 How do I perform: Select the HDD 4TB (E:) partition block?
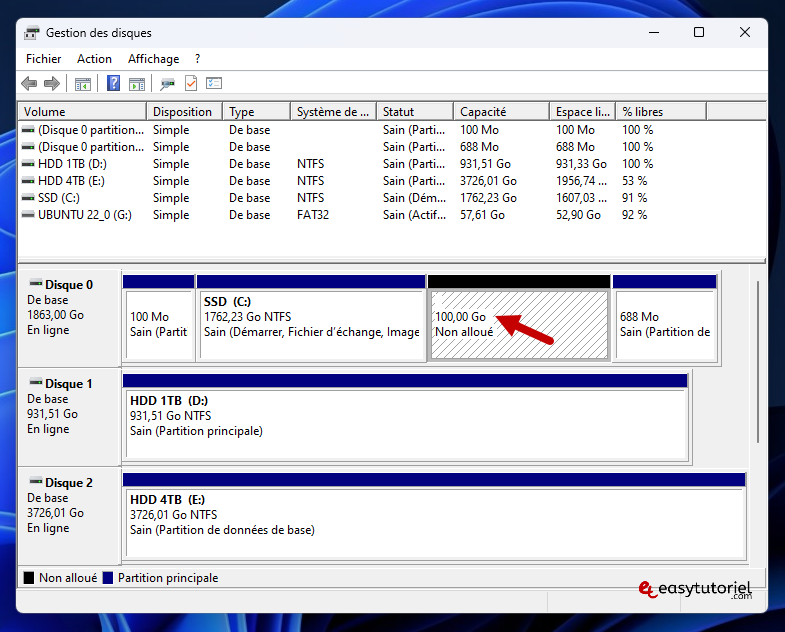[434, 517]
